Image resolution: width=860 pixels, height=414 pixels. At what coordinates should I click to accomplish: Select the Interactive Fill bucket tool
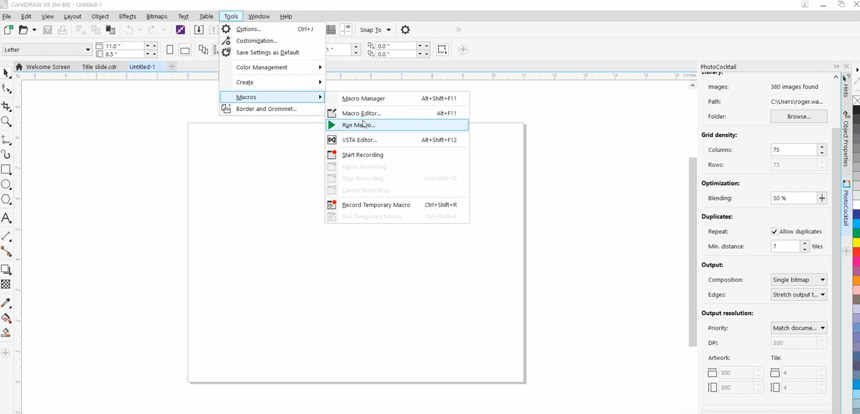[x=6, y=318]
